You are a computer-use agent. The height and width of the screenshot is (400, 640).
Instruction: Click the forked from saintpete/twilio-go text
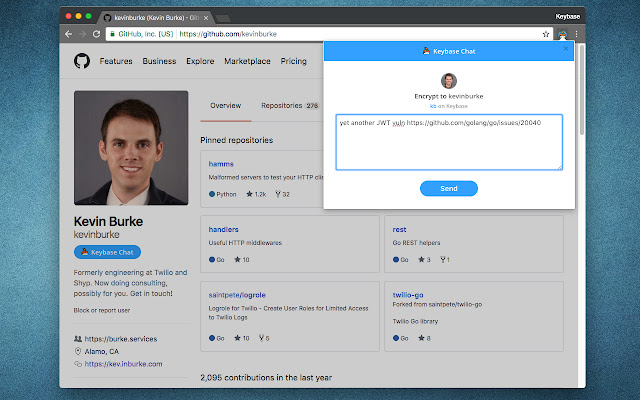click(x=437, y=304)
